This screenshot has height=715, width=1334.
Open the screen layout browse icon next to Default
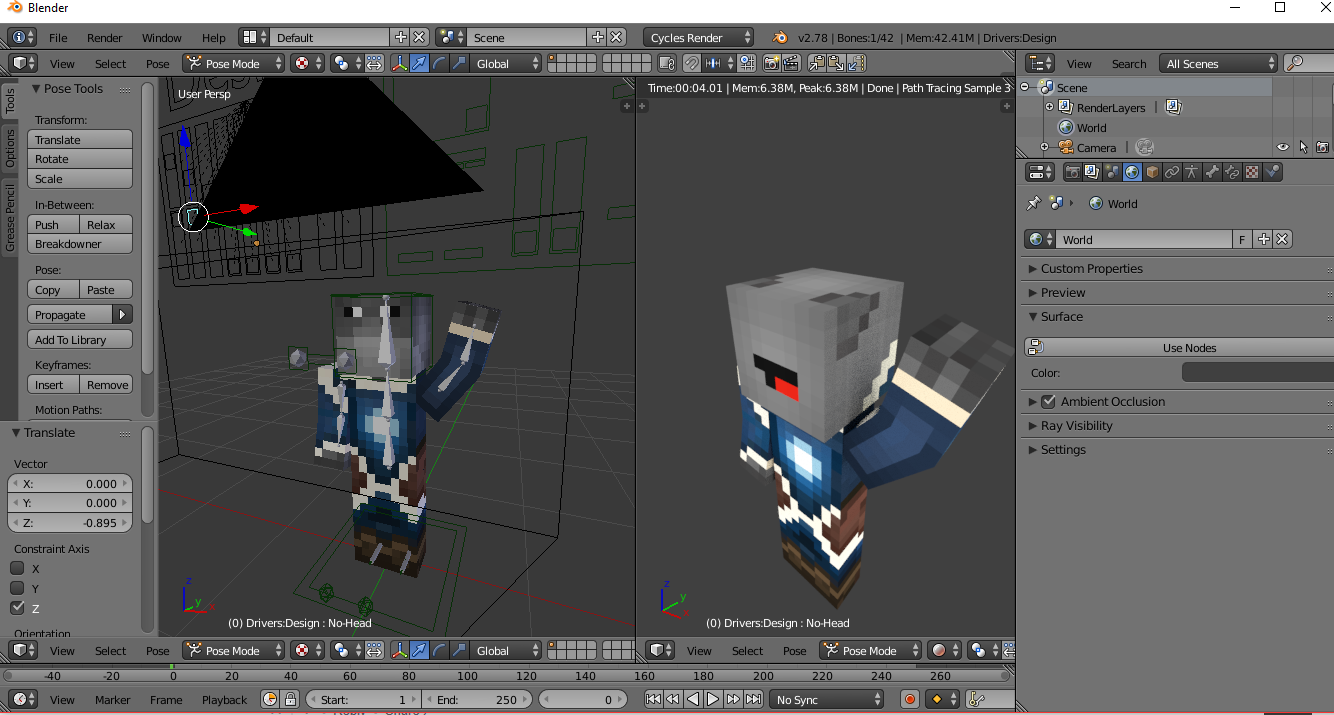254,37
